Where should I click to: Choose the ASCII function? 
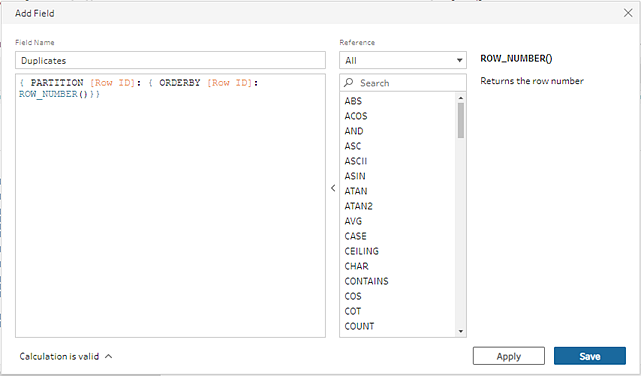click(x=356, y=161)
